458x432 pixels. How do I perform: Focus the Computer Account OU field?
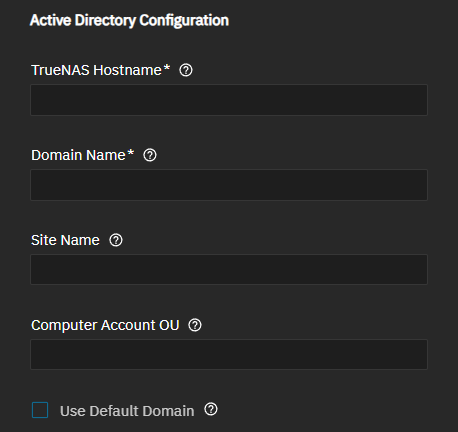pos(229,354)
